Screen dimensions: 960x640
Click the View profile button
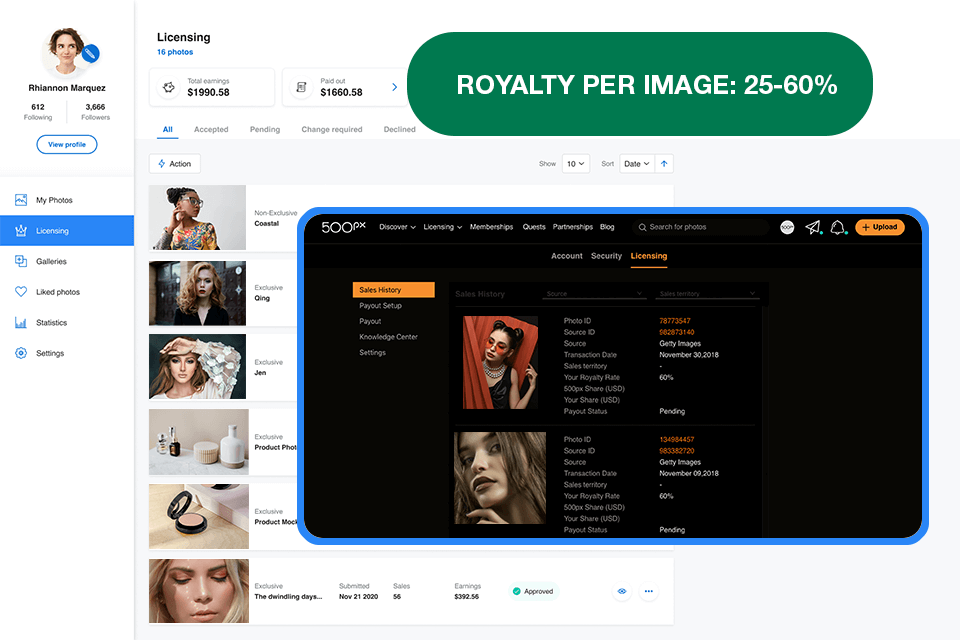point(67,145)
